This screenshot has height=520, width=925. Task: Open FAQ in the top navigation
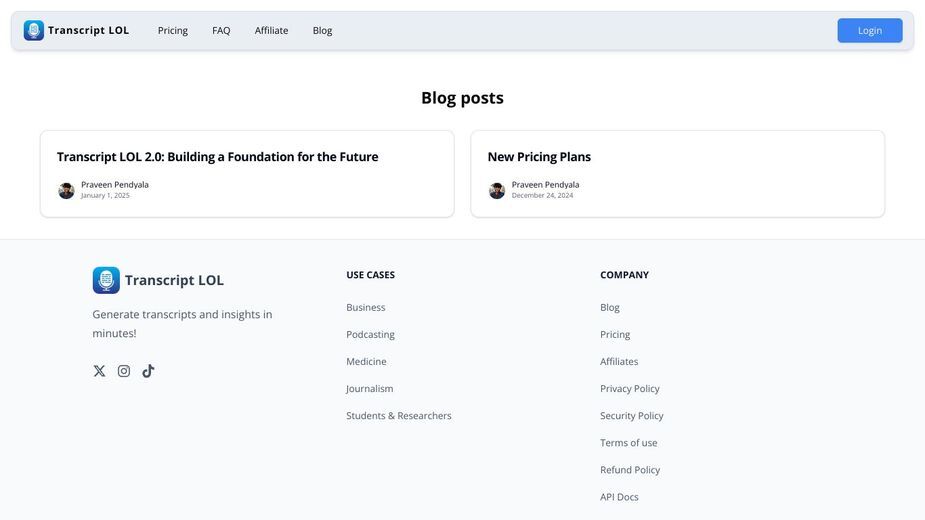pyautogui.click(x=221, y=30)
